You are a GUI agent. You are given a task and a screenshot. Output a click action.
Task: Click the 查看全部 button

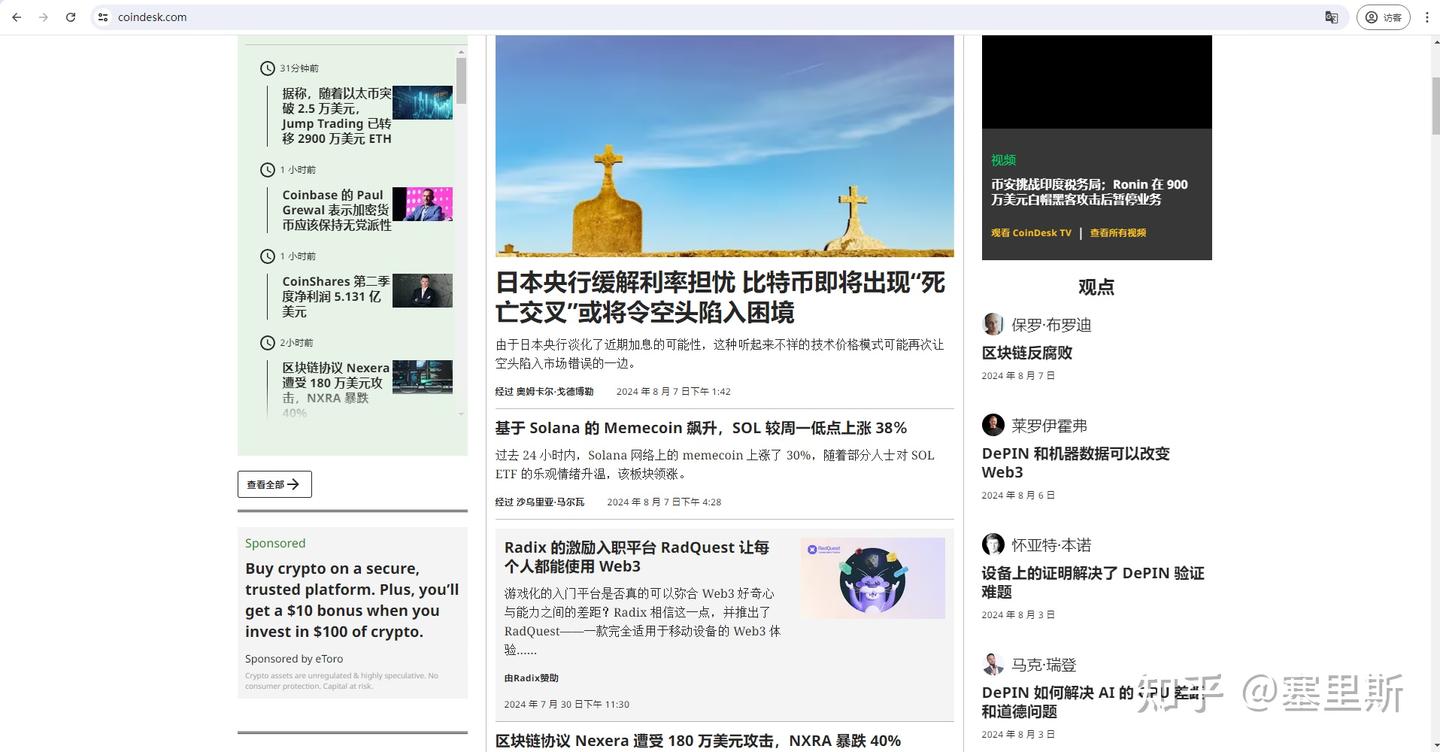click(274, 484)
